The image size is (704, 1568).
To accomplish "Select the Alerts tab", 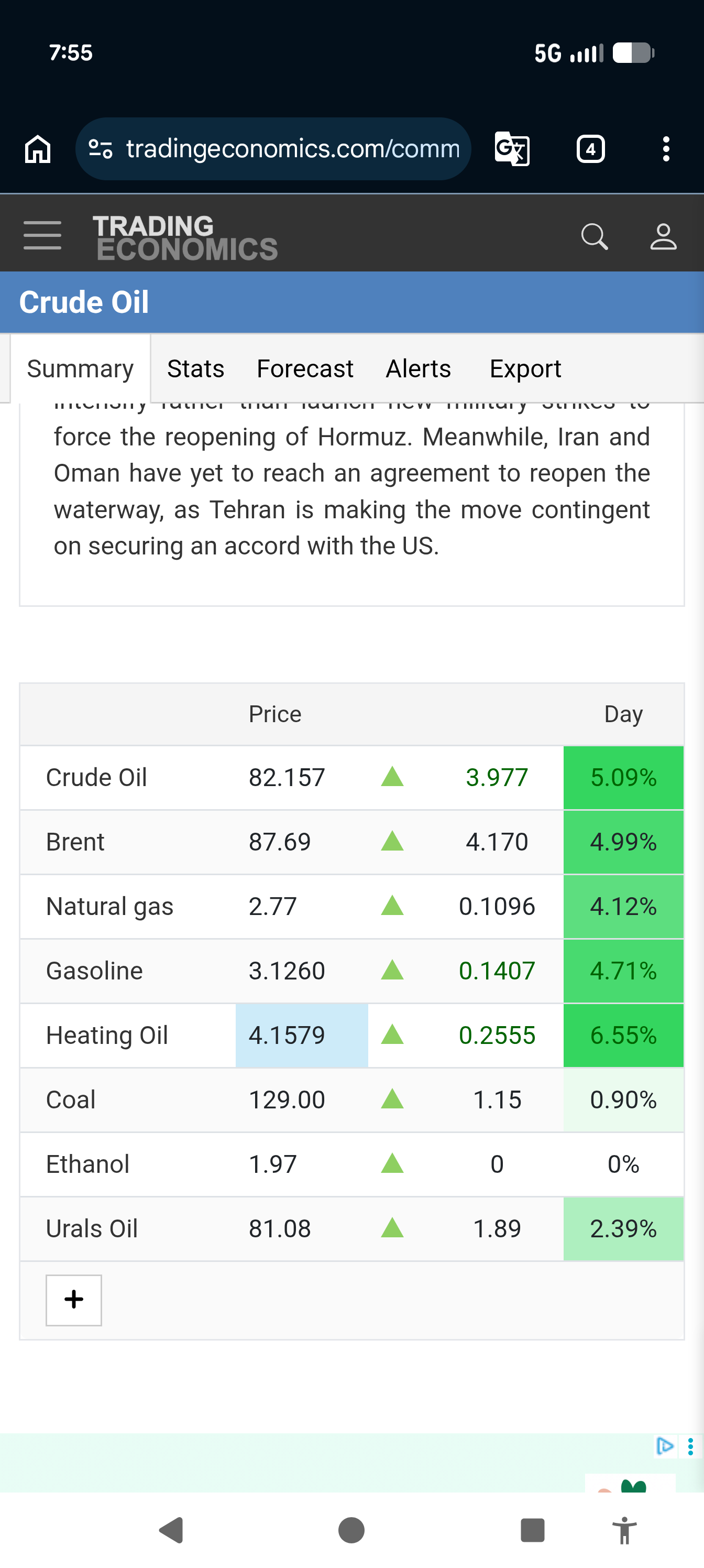I will (419, 369).
